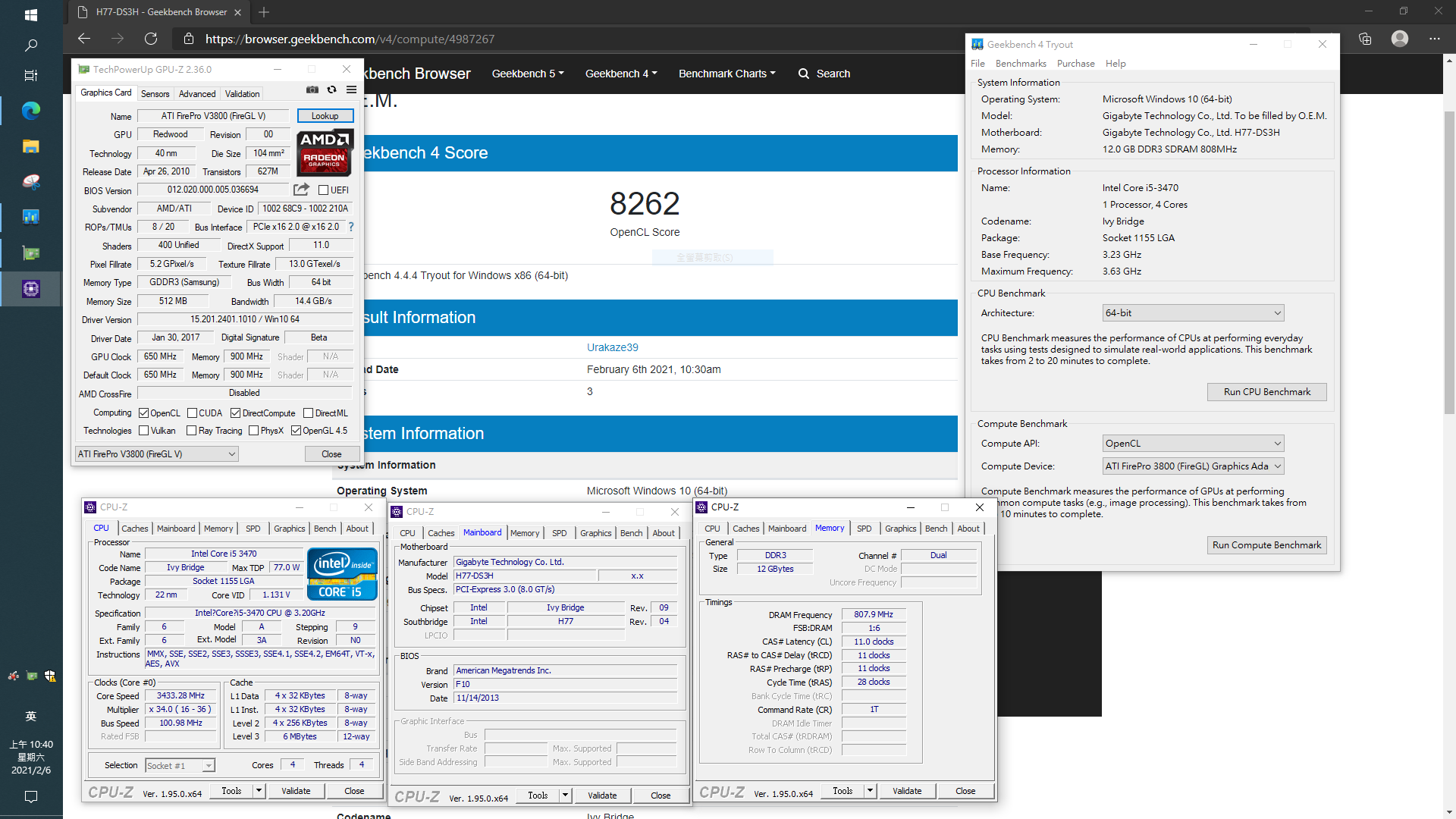Open browser settings and more menu
The image size is (1456, 819).
[x=1435, y=39]
